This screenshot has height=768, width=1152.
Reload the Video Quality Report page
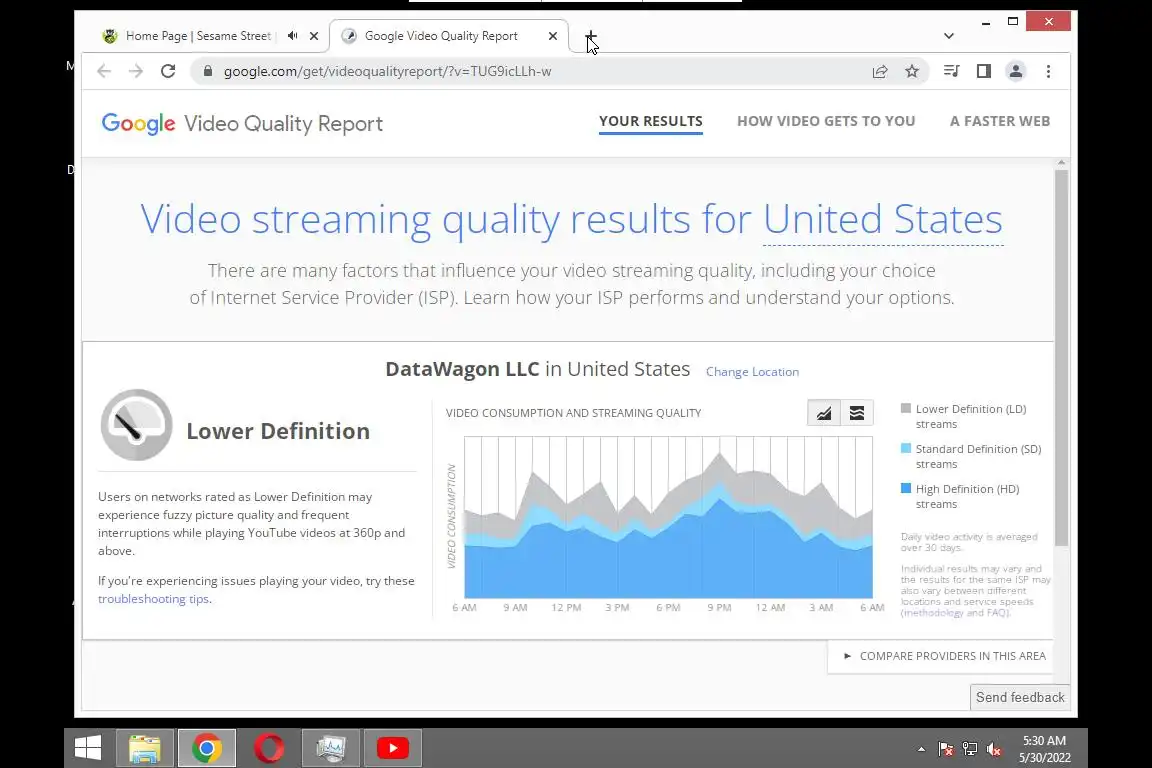pyautogui.click(x=168, y=71)
